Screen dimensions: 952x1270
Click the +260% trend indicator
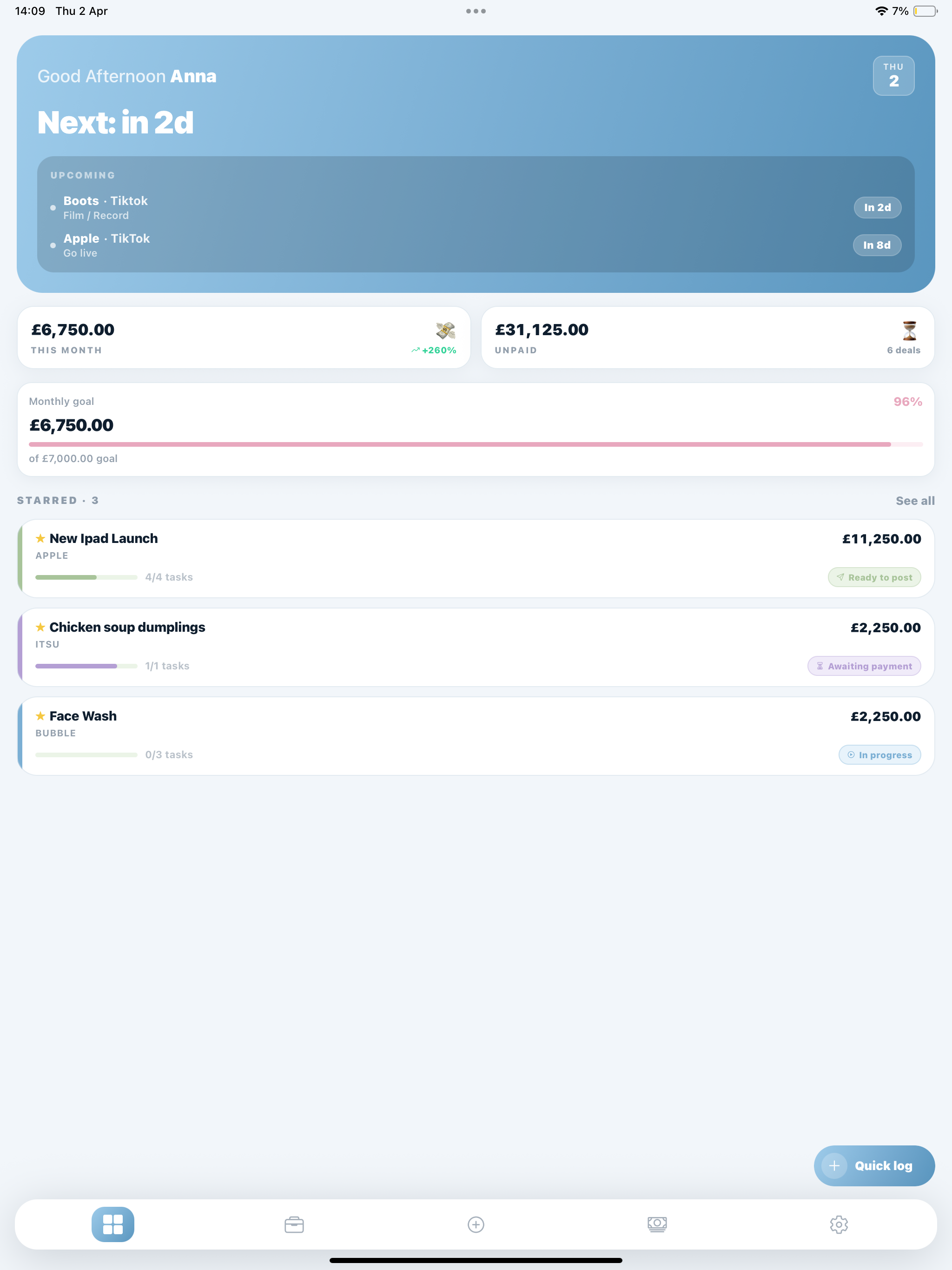point(434,350)
